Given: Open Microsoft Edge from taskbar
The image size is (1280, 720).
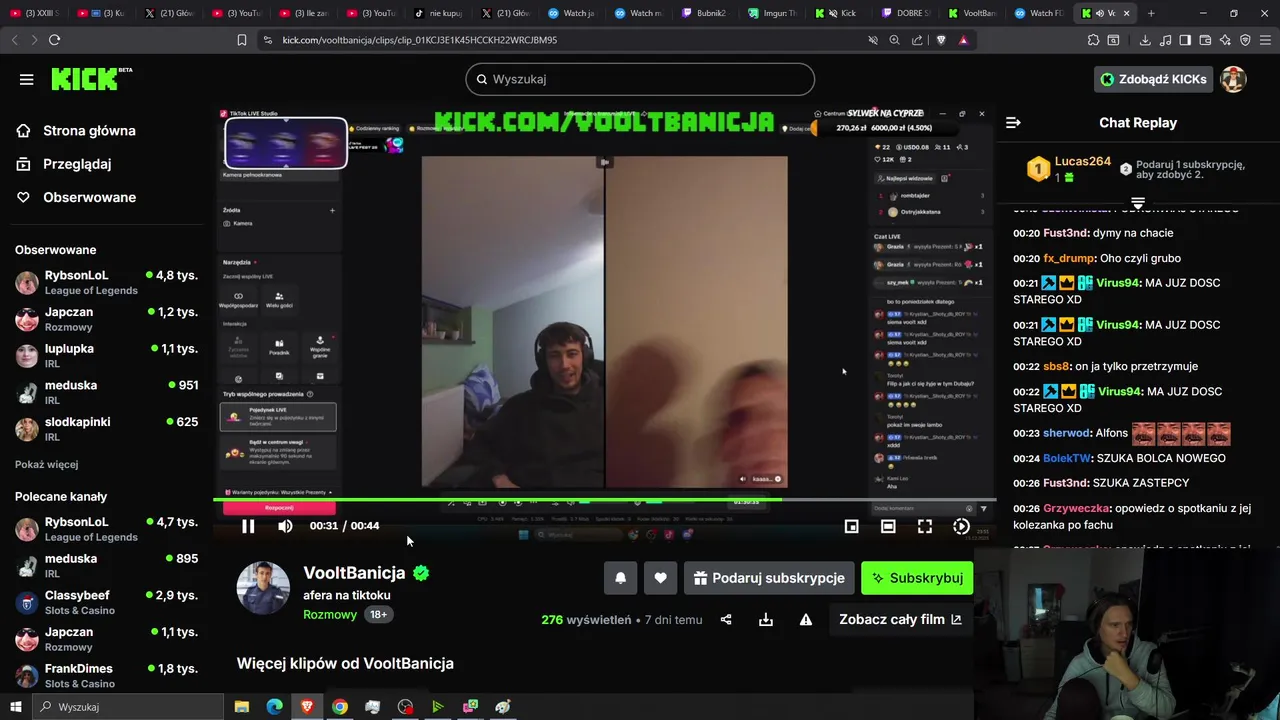Looking at the screenshot, I should pos(274,707).
